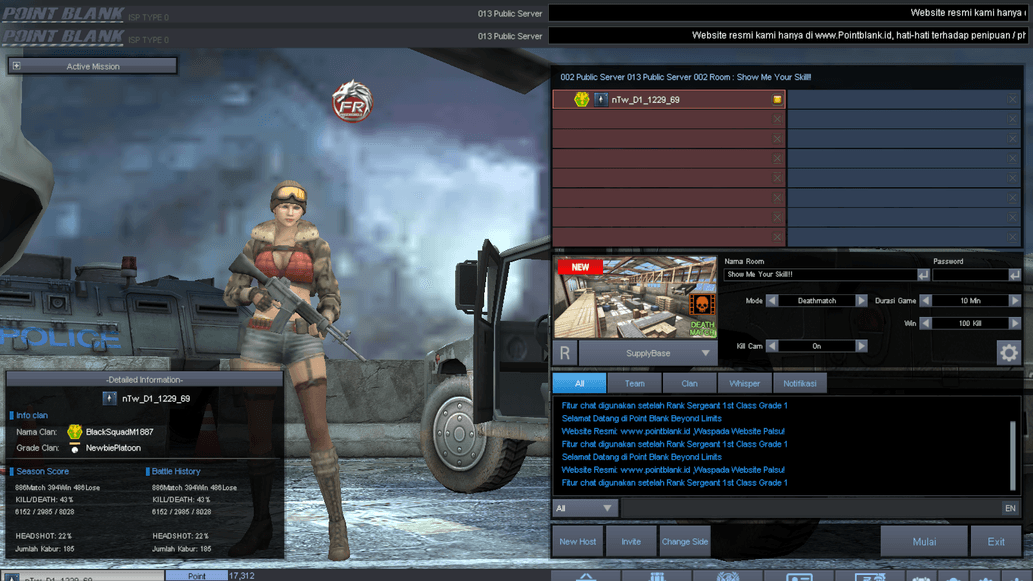Open the SupplyBase map dropdown
The width and height of the screenshot is (1033, 581).
[x=648, y=353]
